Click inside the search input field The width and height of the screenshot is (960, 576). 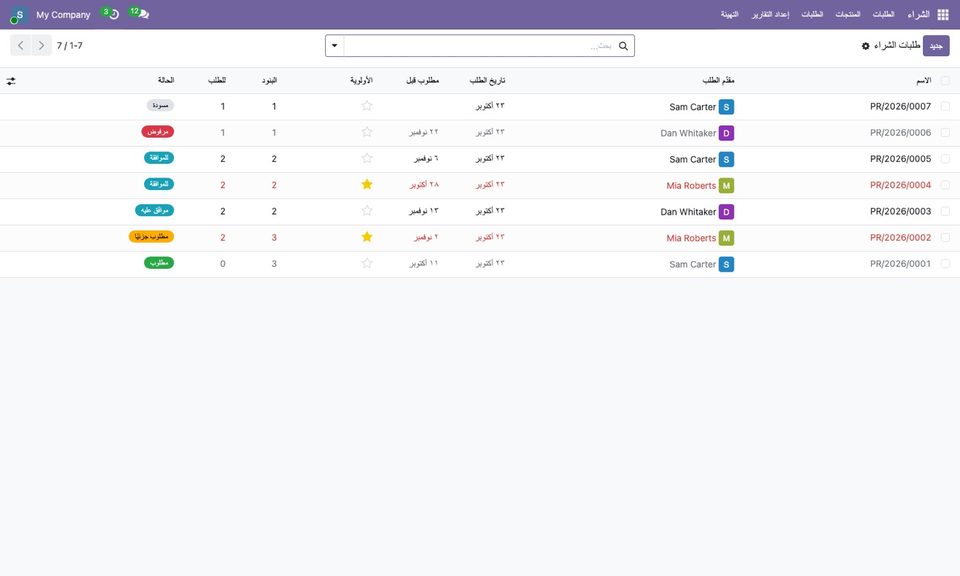click(x=481, y=46)
